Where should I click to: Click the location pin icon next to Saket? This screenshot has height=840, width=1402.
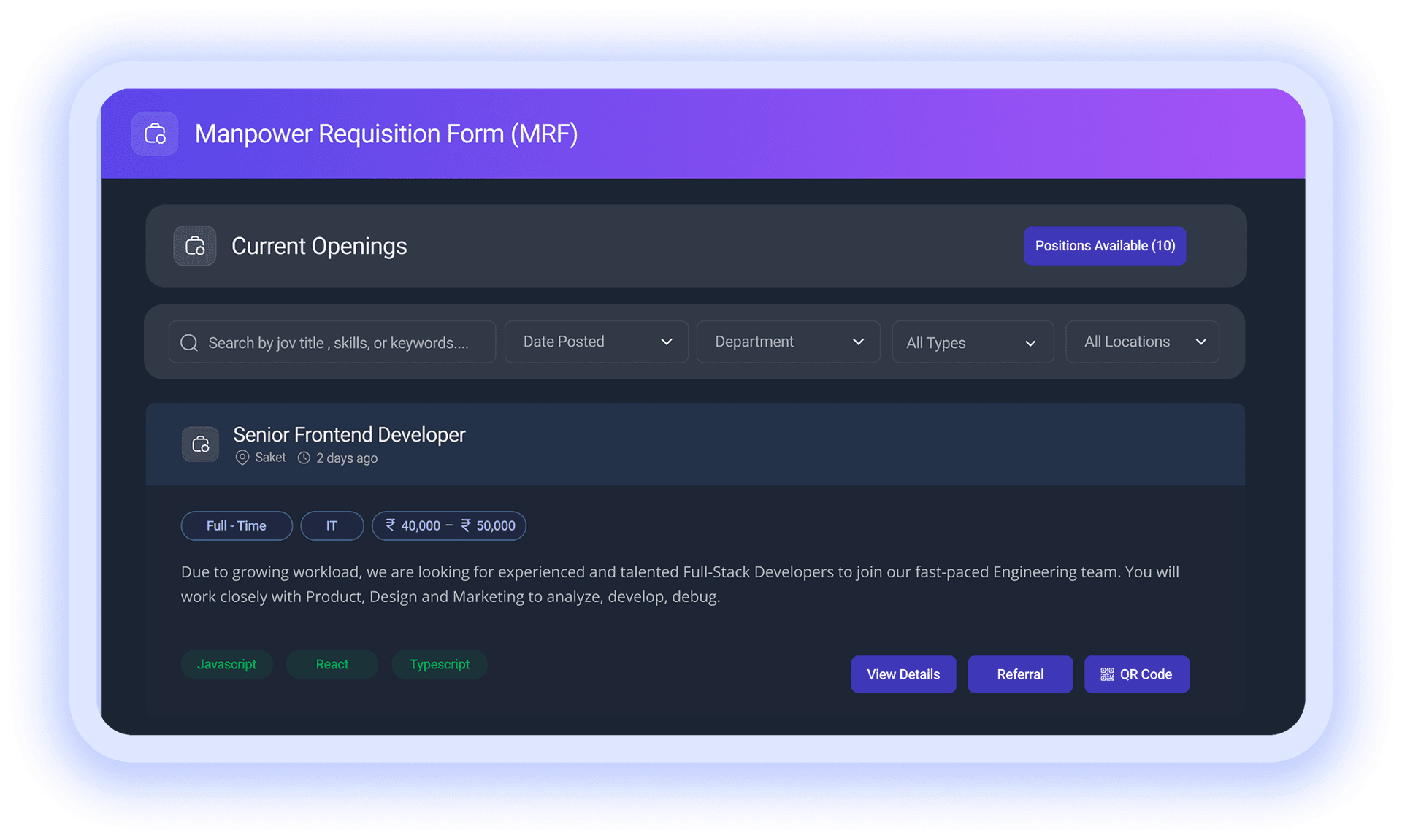[x=242, y=458]
